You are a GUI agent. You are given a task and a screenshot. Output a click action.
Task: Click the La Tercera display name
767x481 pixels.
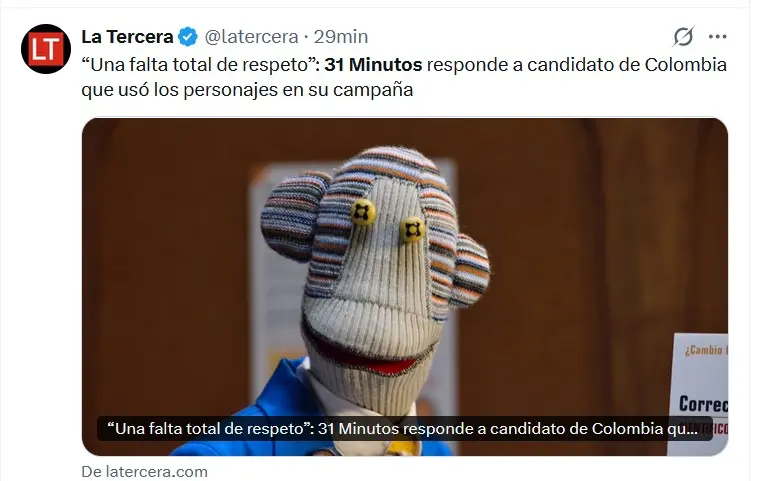coord(127,37)
